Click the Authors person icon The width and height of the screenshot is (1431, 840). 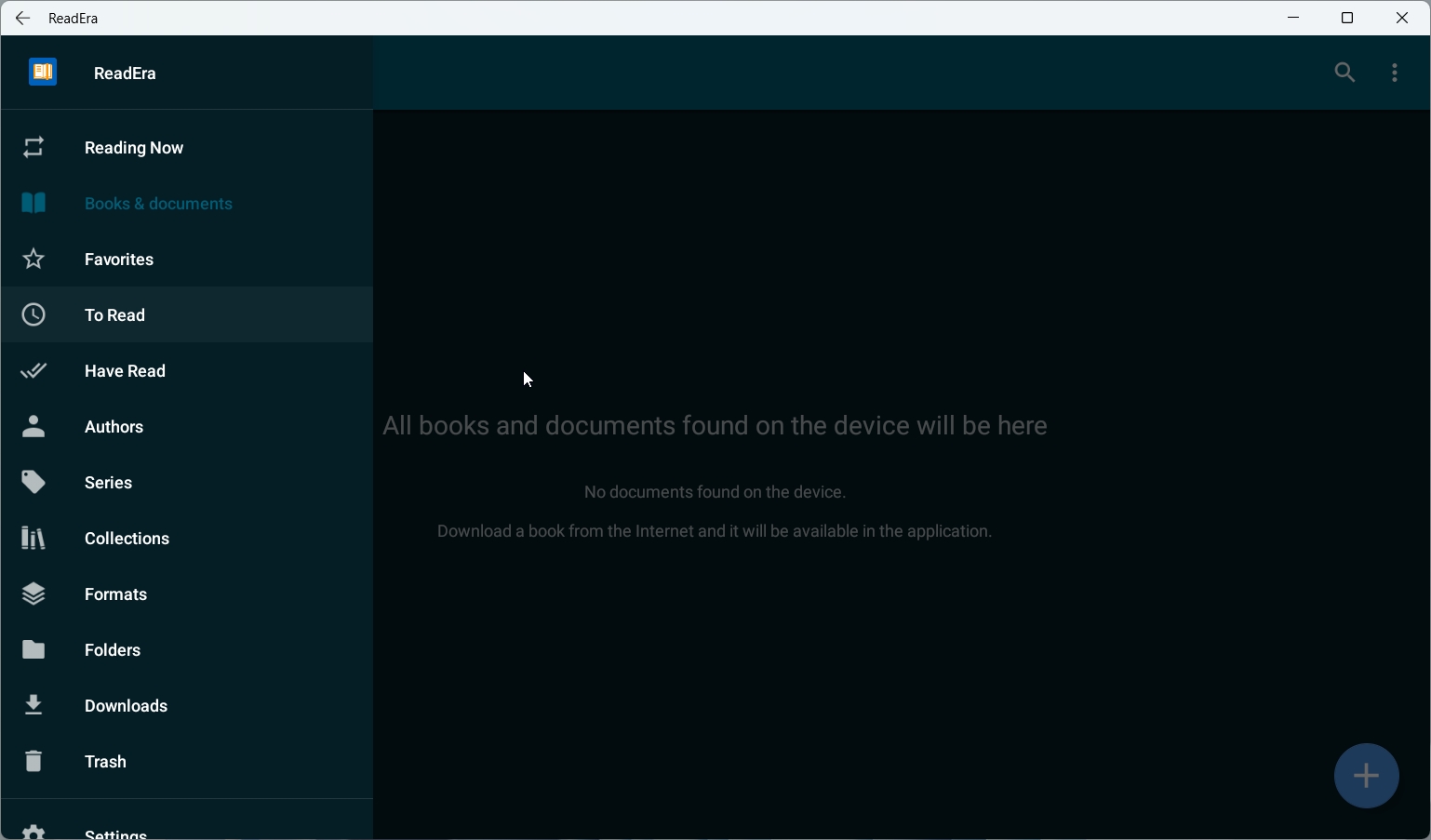click(33, 427)
